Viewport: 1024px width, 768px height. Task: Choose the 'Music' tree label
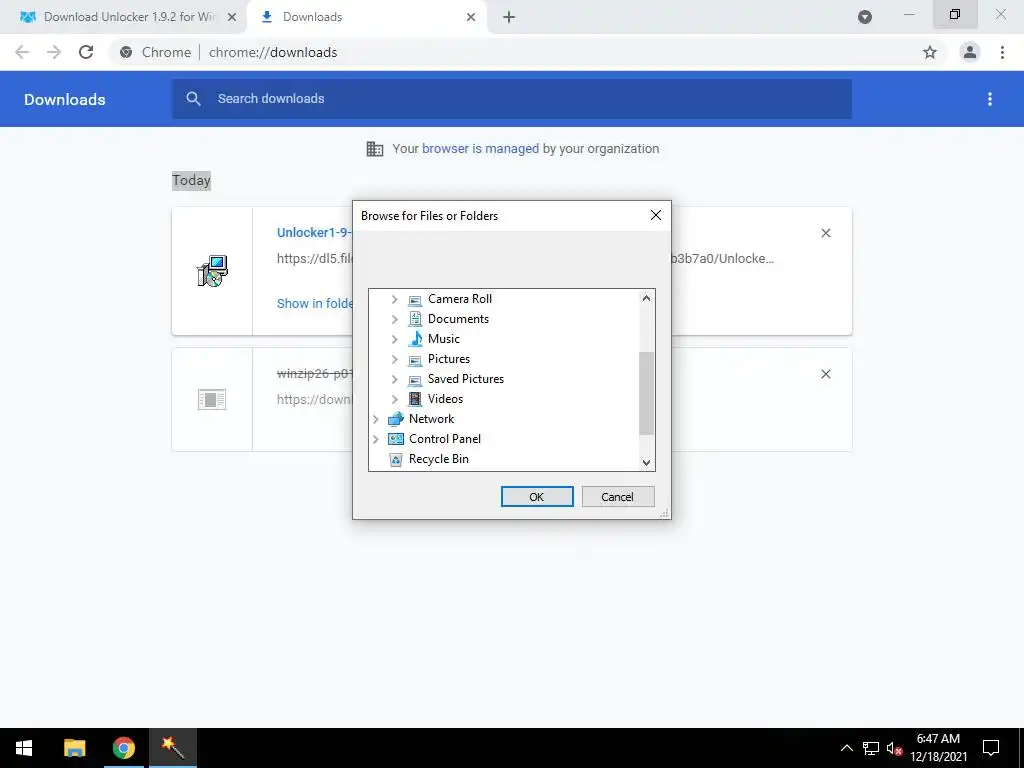(x=443, y=339)
